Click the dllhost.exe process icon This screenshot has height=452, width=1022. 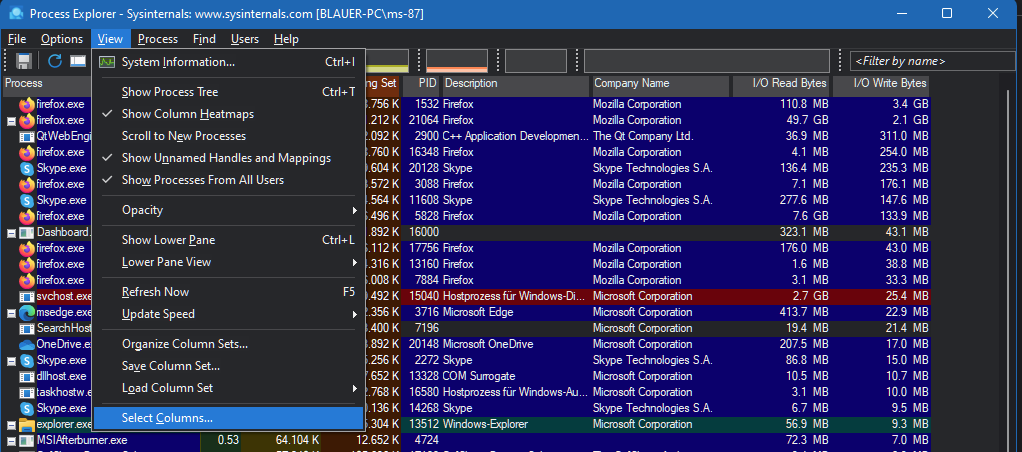pos(27,376)
